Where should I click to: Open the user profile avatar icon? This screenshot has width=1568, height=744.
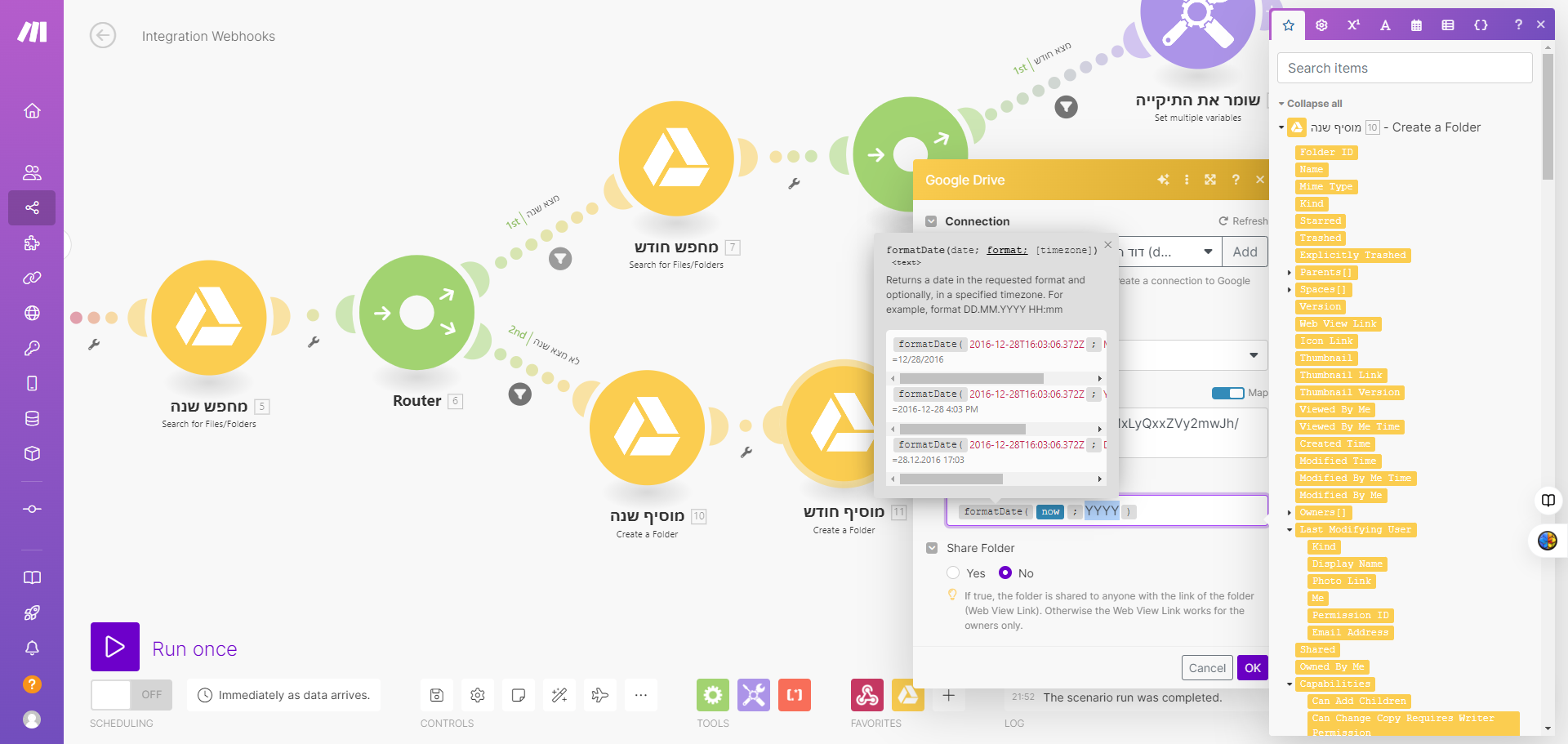click(x=32, y=719)
